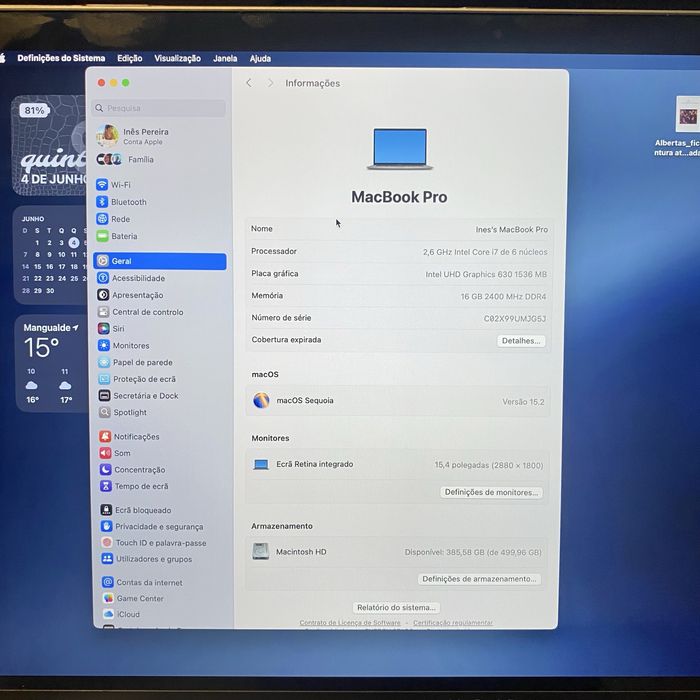Click serial number C02X99UMJG5J
The image size is (700, 700).
click(x=515, y=319)
